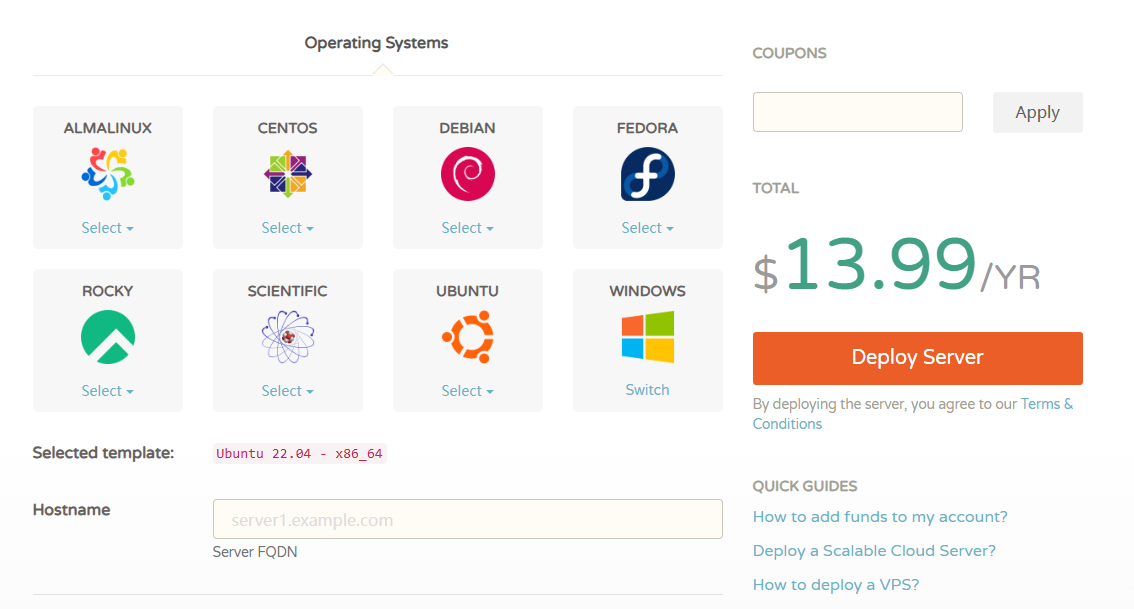
Task: Apply the coupon code
Action: click(1037, 112)
